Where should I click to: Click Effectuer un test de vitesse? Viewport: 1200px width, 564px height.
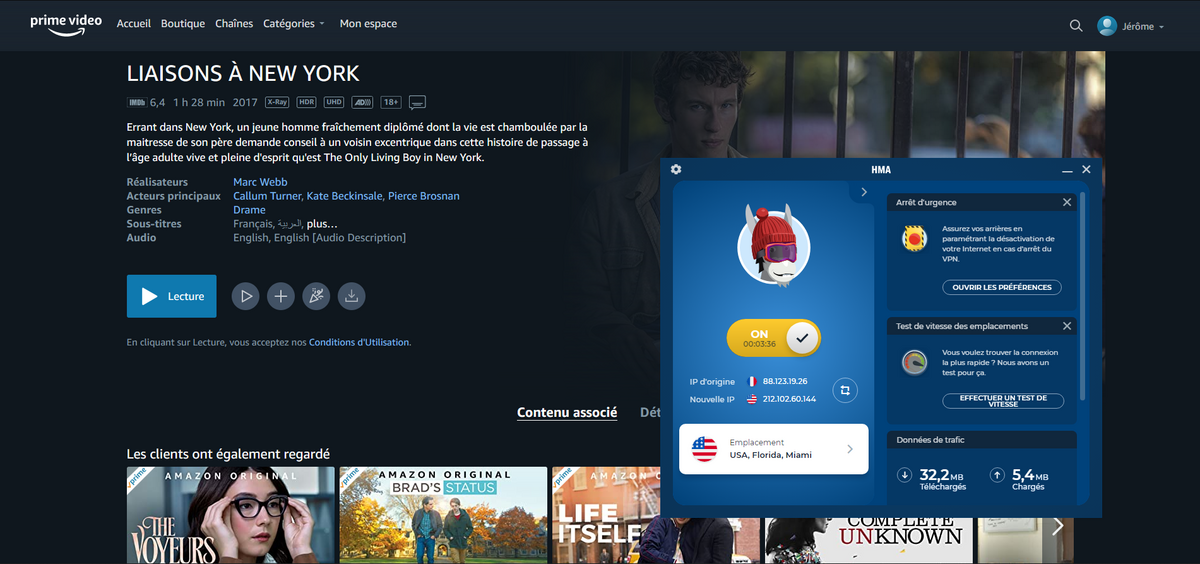pyautogui.click(x=1003, y=401)
